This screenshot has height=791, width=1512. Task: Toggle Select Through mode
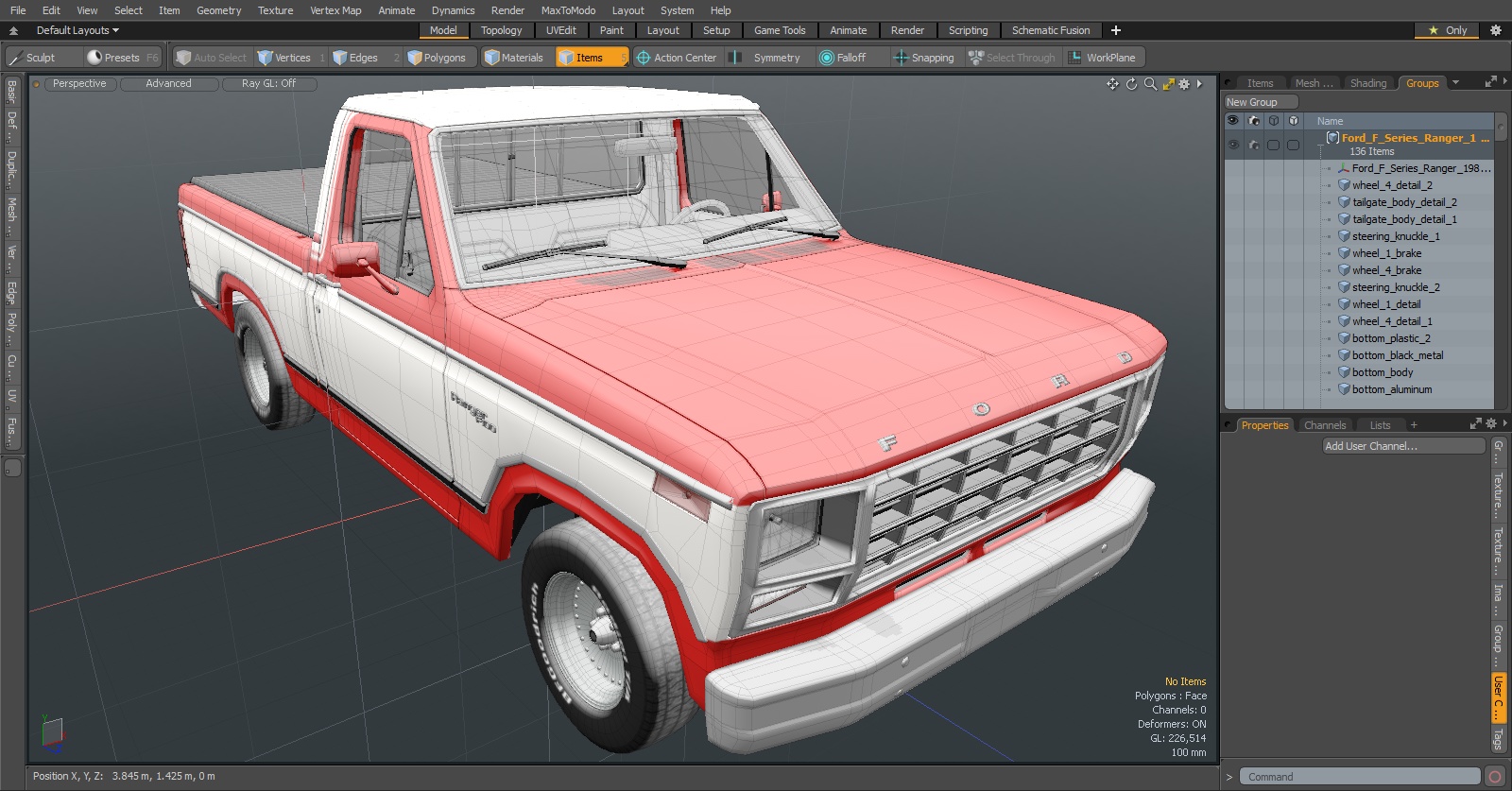click(1012, 58)
